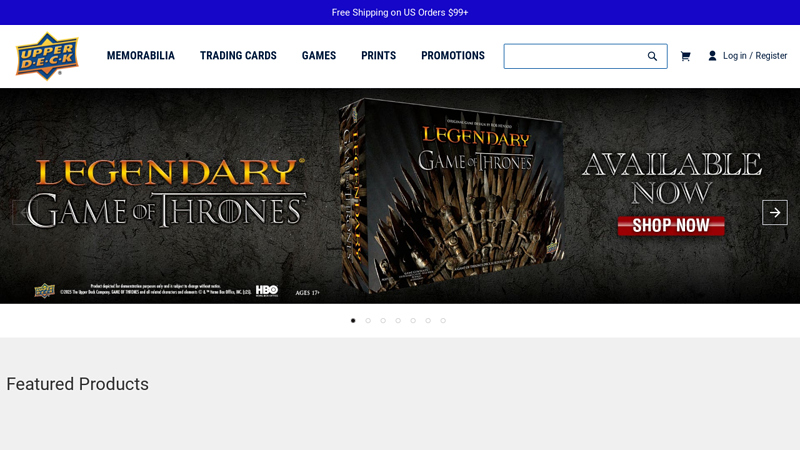Click the Upper Deck logo
This screenshot has width=800, height=450.
coord(47,56)
